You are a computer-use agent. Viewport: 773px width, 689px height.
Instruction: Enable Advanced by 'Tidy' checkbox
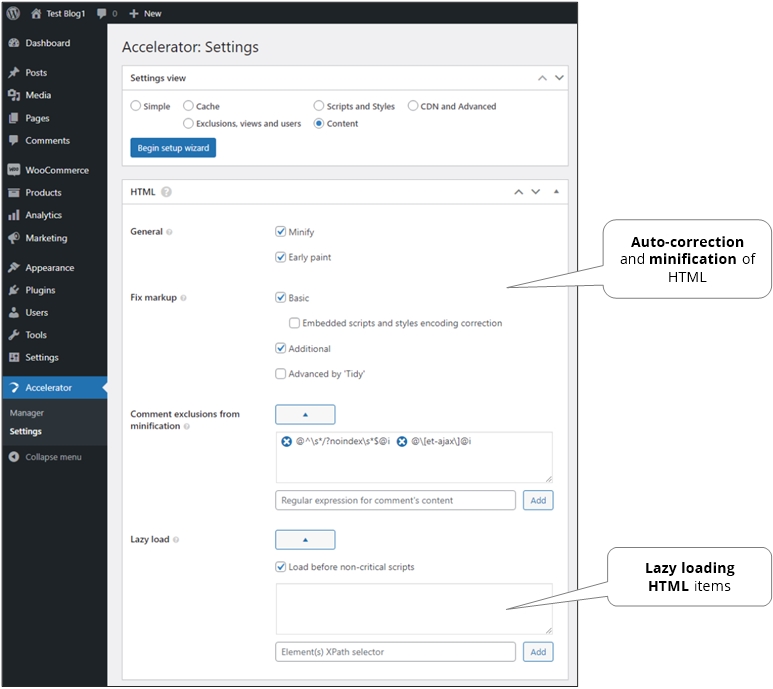coord(281,374)
